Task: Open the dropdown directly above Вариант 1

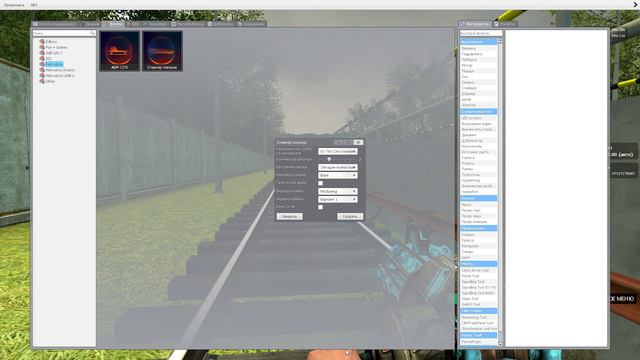Action: (x=338, y=191)
